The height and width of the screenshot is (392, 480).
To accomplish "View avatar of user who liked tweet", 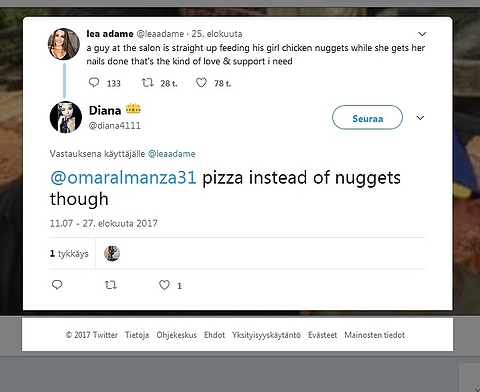I will pyautogui.click(x=112, y=254).
